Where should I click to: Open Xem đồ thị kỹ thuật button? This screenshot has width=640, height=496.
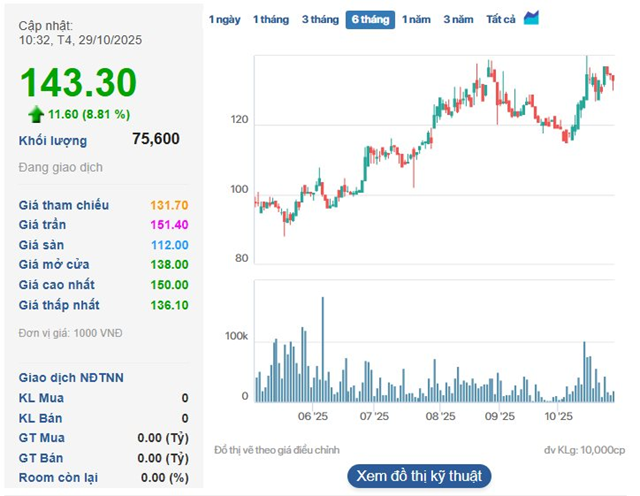tap(419, 475)
